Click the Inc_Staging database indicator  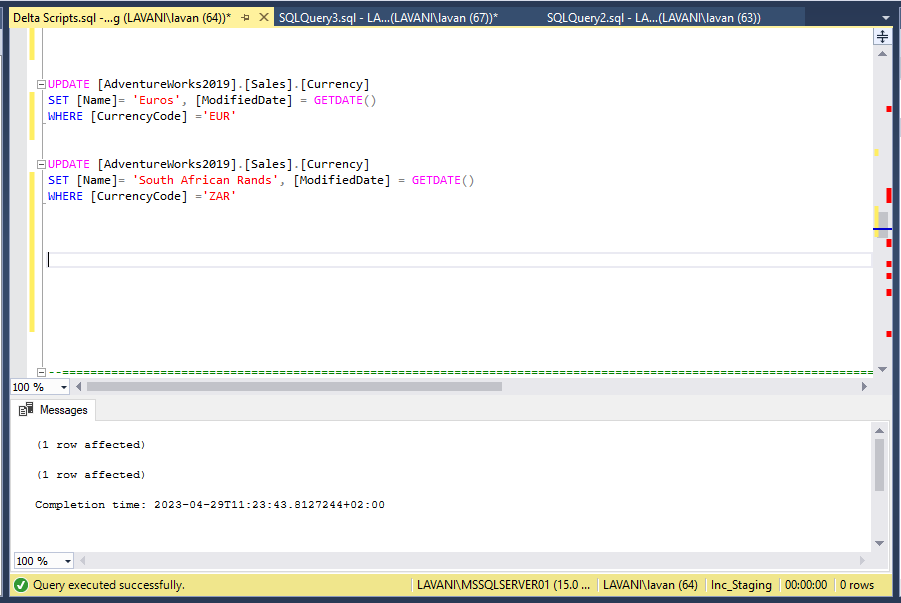(x=741, y=585)
